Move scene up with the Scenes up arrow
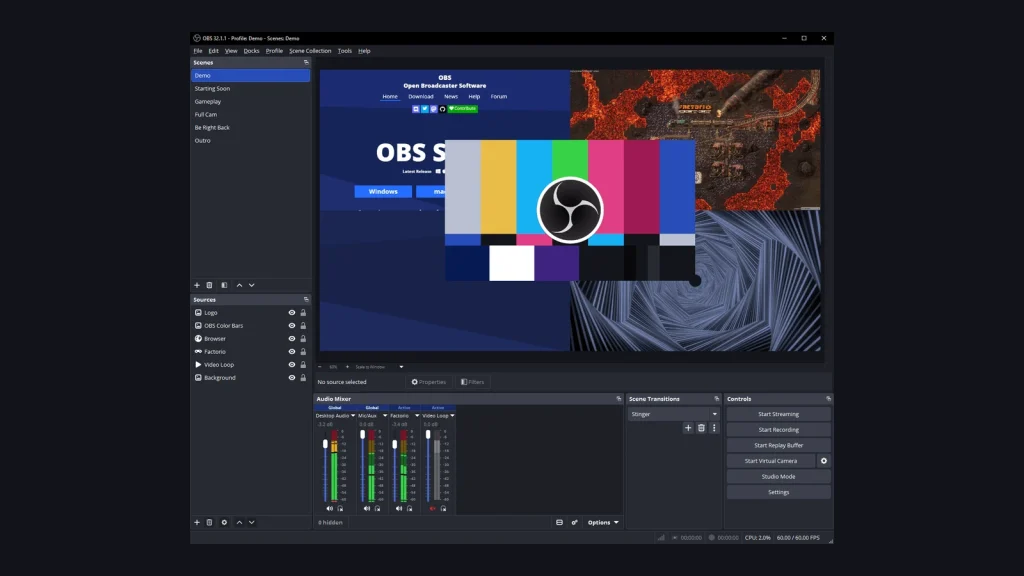 pos(239,285)
